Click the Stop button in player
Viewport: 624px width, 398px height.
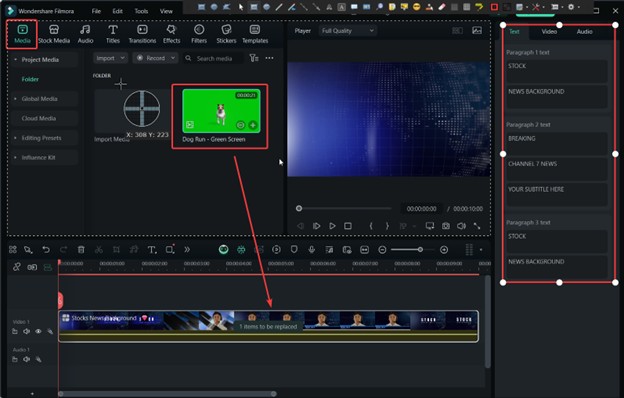coord(348,226)
